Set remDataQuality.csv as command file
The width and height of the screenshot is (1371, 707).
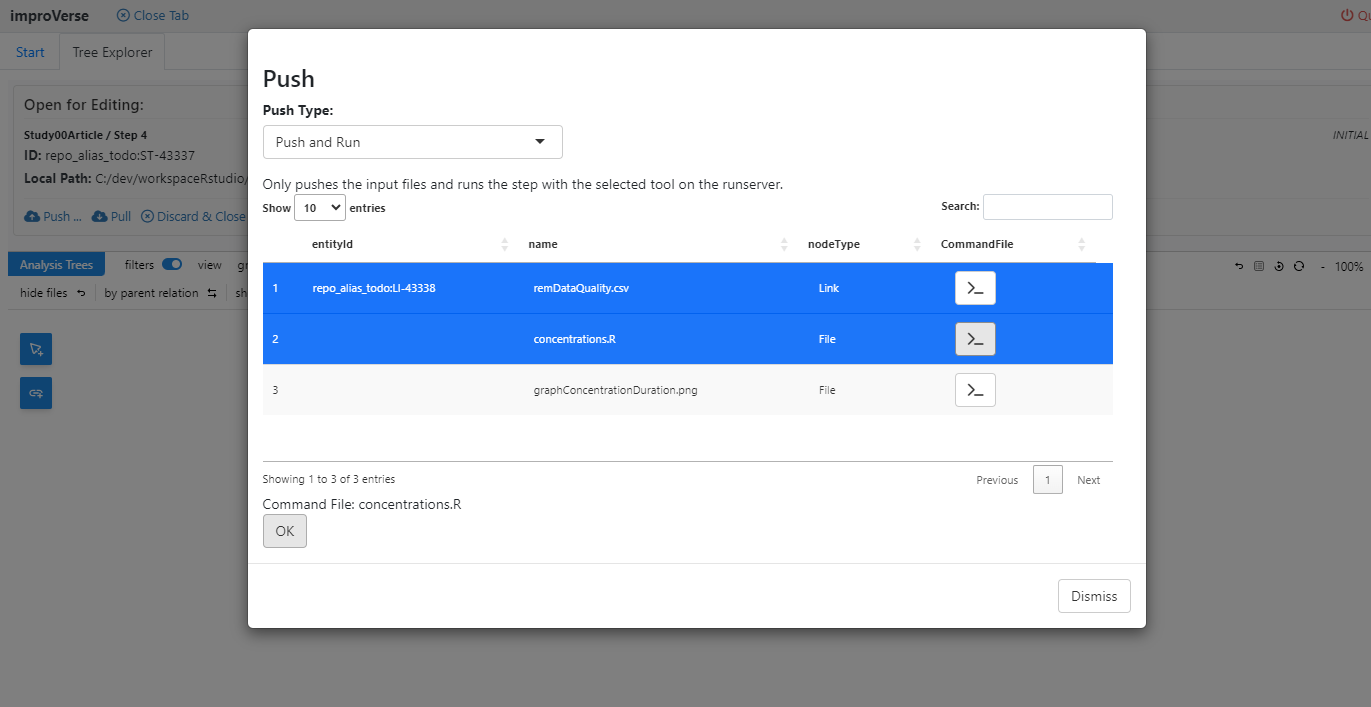point(975,288)
